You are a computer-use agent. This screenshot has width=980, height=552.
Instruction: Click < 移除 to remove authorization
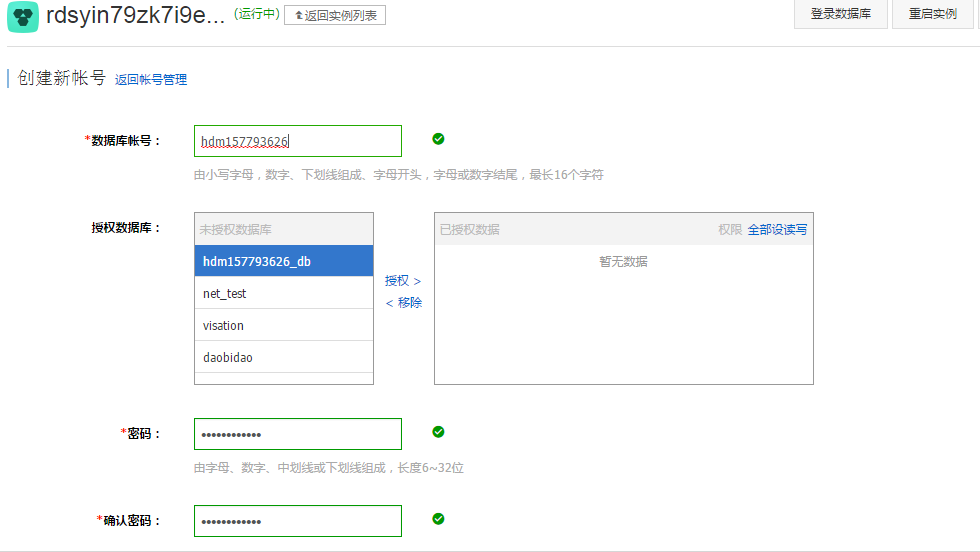(403, 303)
